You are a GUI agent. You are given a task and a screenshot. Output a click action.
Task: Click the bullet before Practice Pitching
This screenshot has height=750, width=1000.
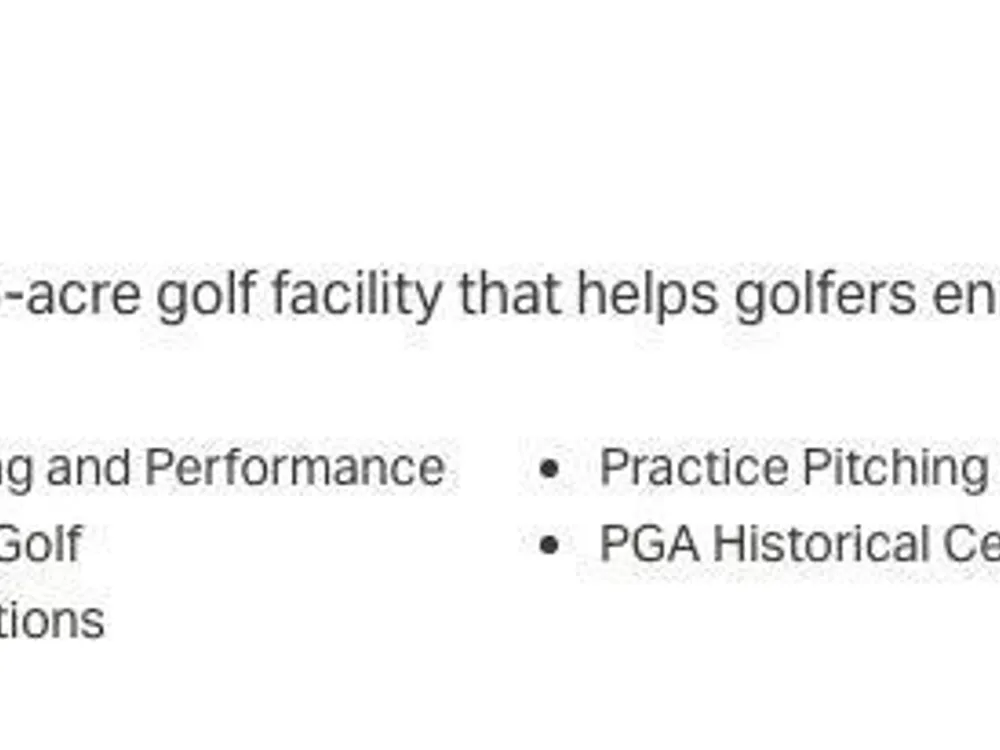pos(548,468)
